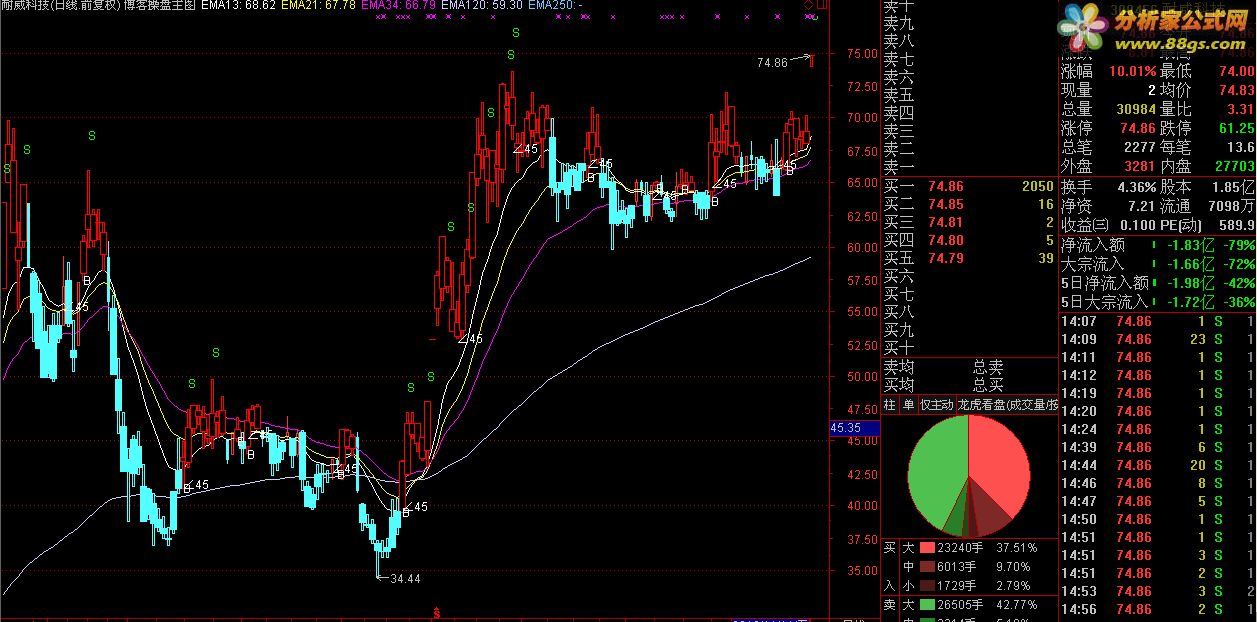Click the 跌停 value 61.25

[1236, 129]
